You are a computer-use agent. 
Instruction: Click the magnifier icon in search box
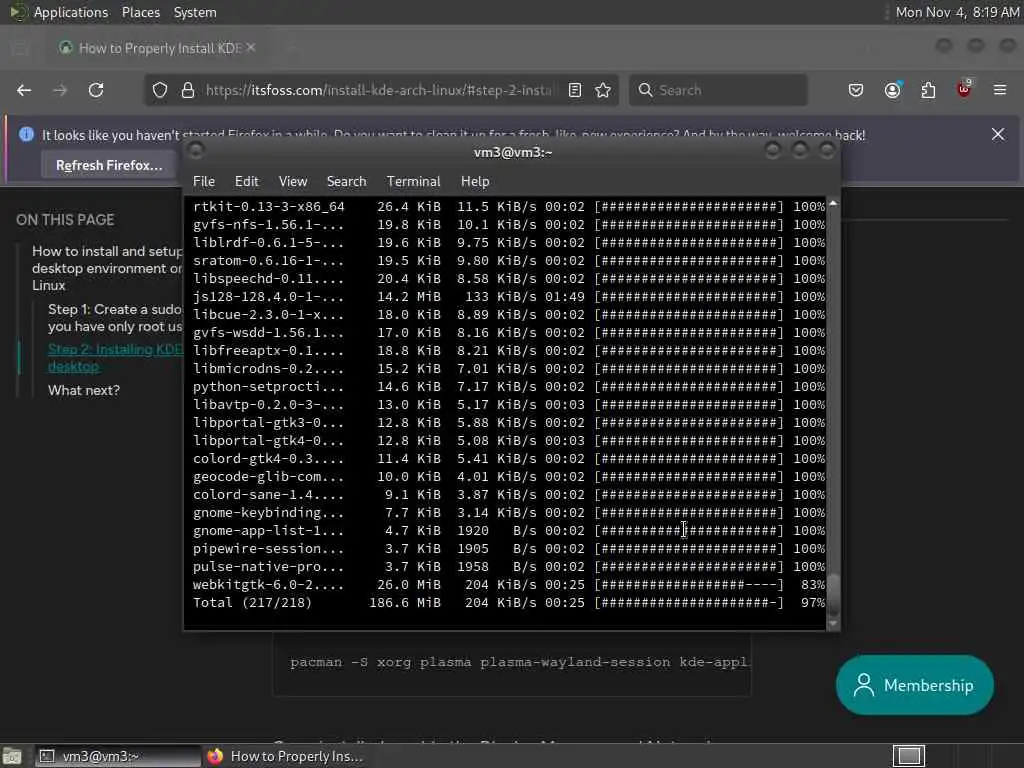pos(645,90)
